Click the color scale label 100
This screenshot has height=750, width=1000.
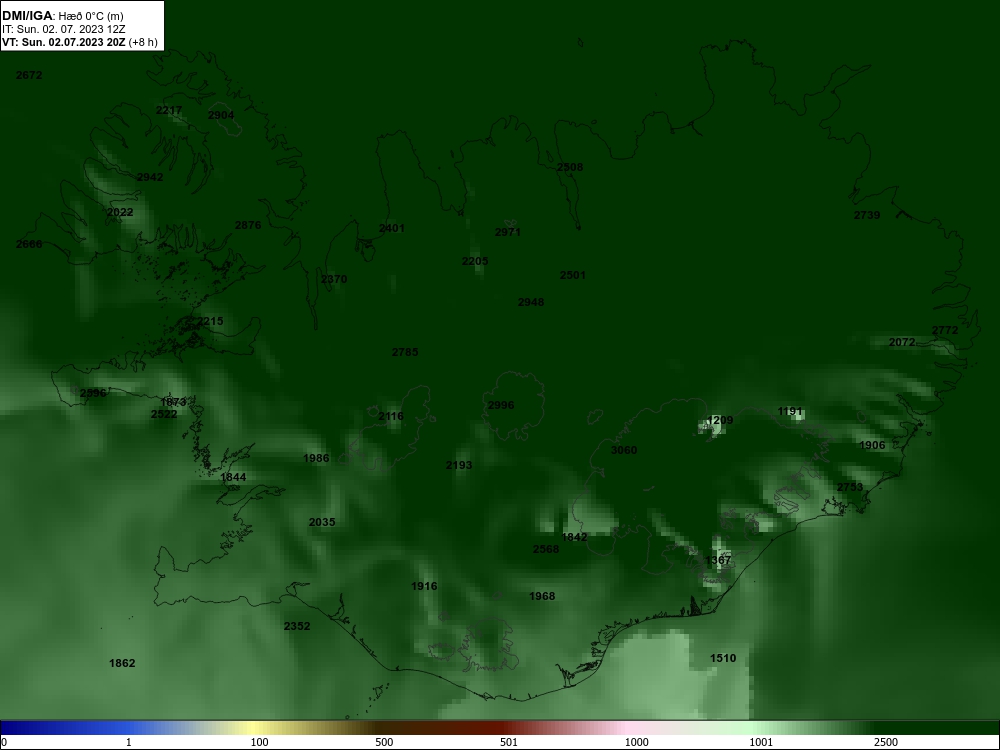click(260, 742)
